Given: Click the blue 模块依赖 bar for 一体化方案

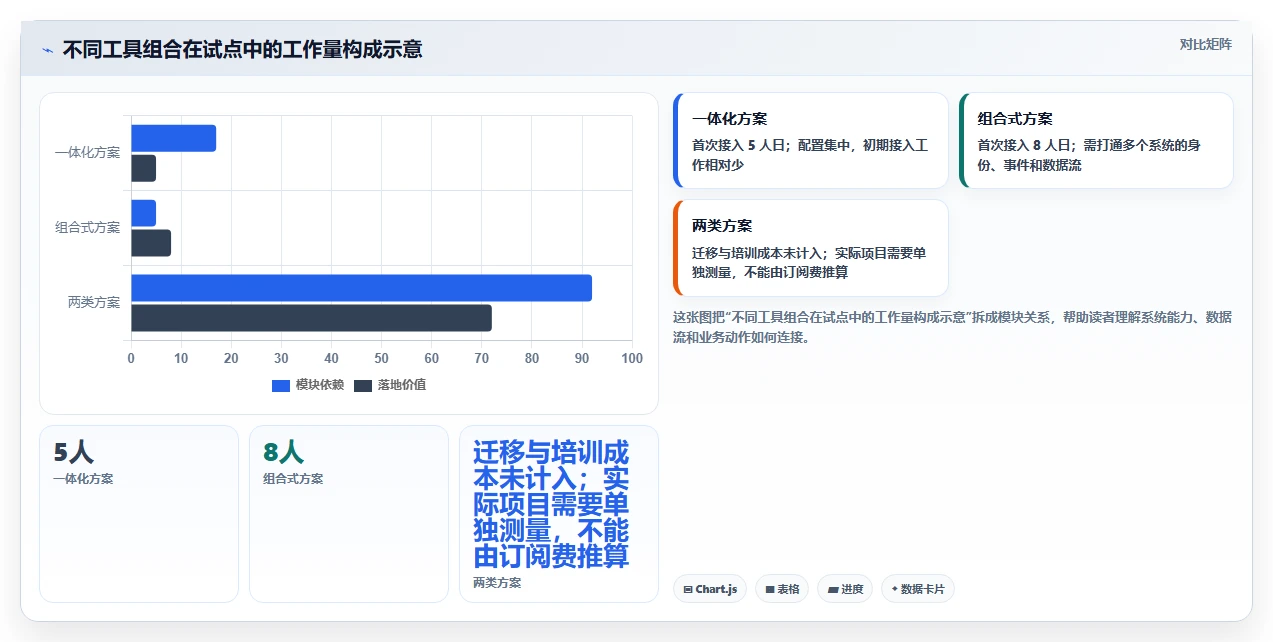Looking at the screenshot, I should (174, 138).
